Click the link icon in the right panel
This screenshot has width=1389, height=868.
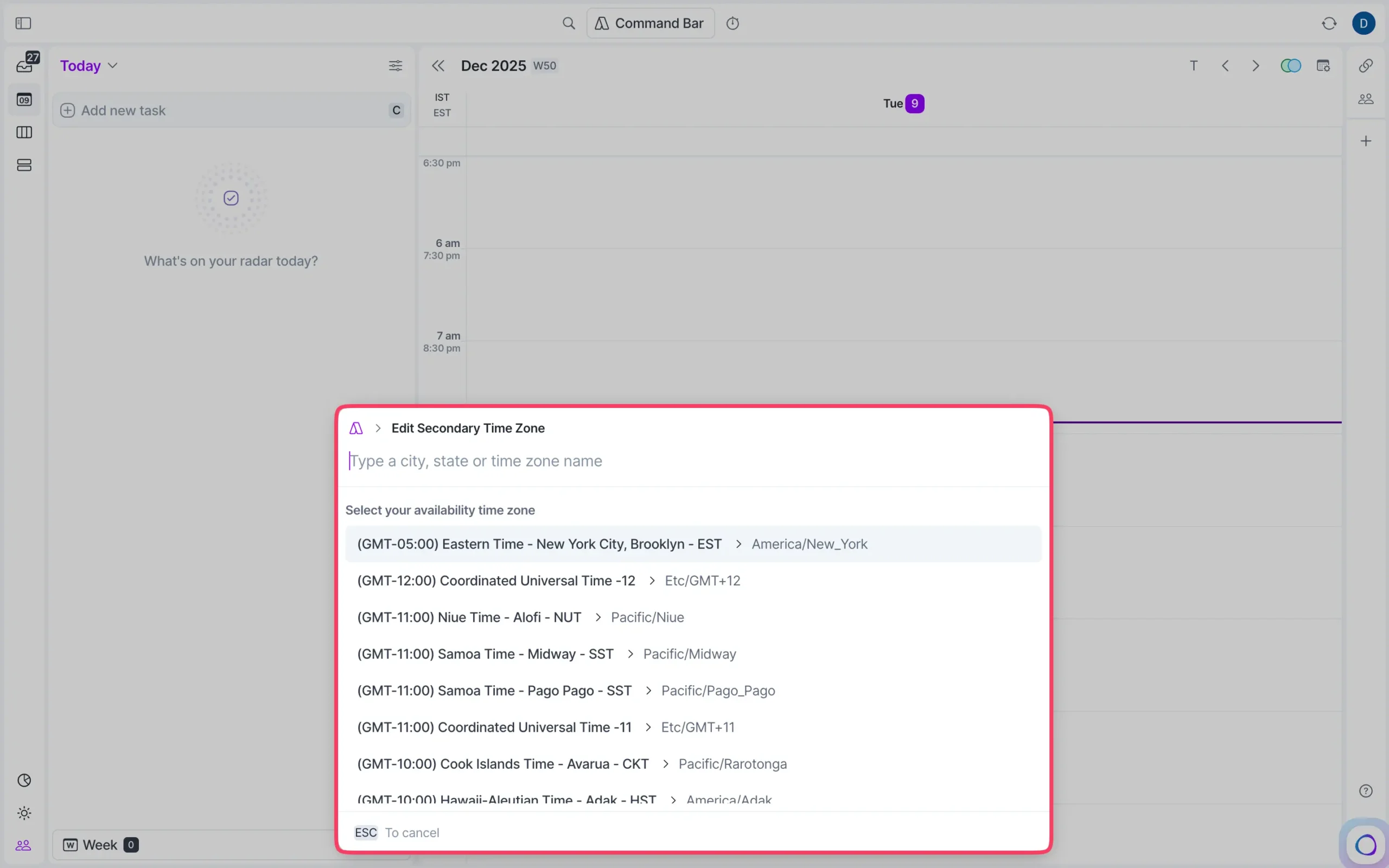click(1365, 66)
